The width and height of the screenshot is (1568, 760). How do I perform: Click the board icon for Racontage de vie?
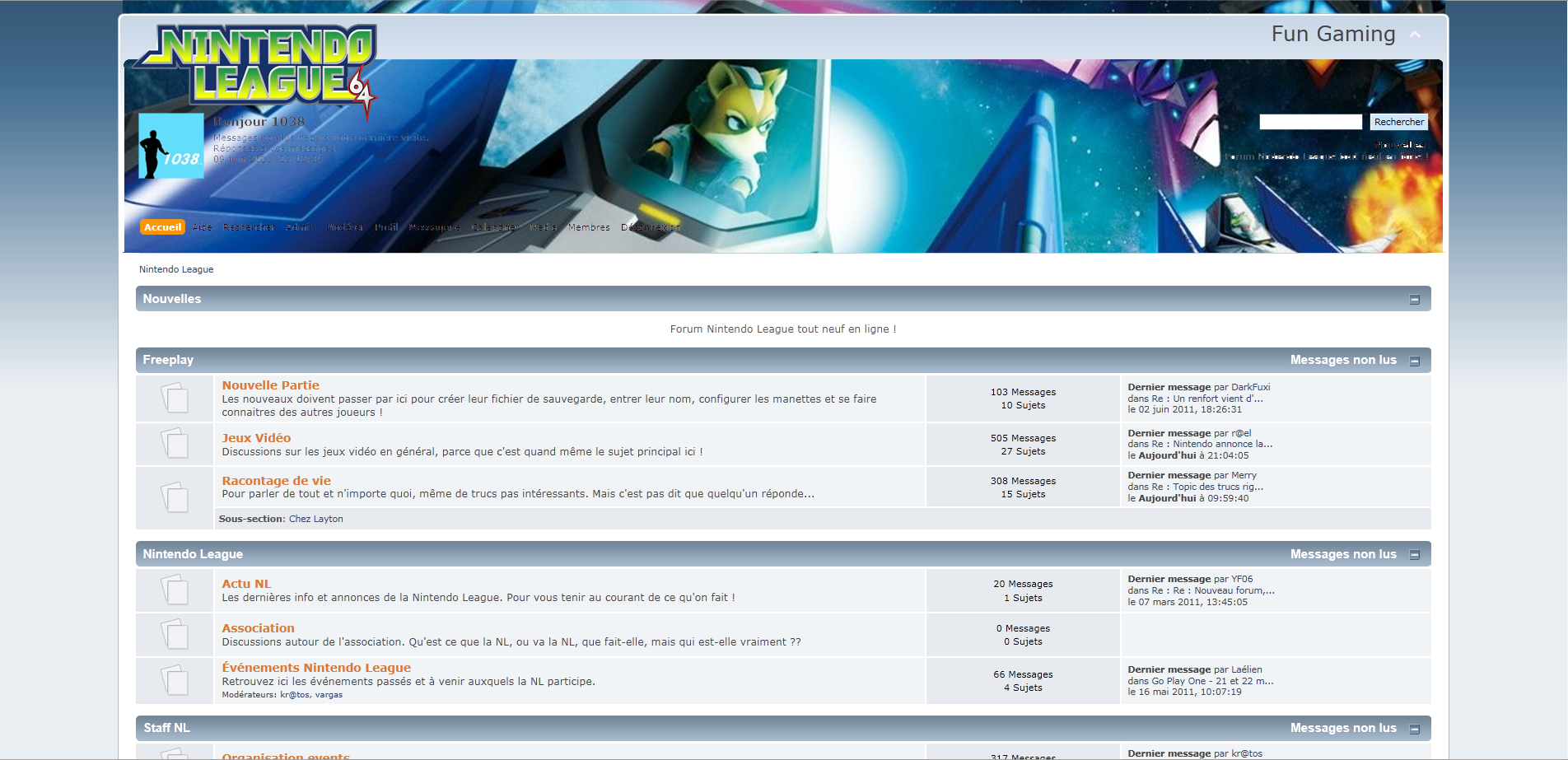(174, 497)
